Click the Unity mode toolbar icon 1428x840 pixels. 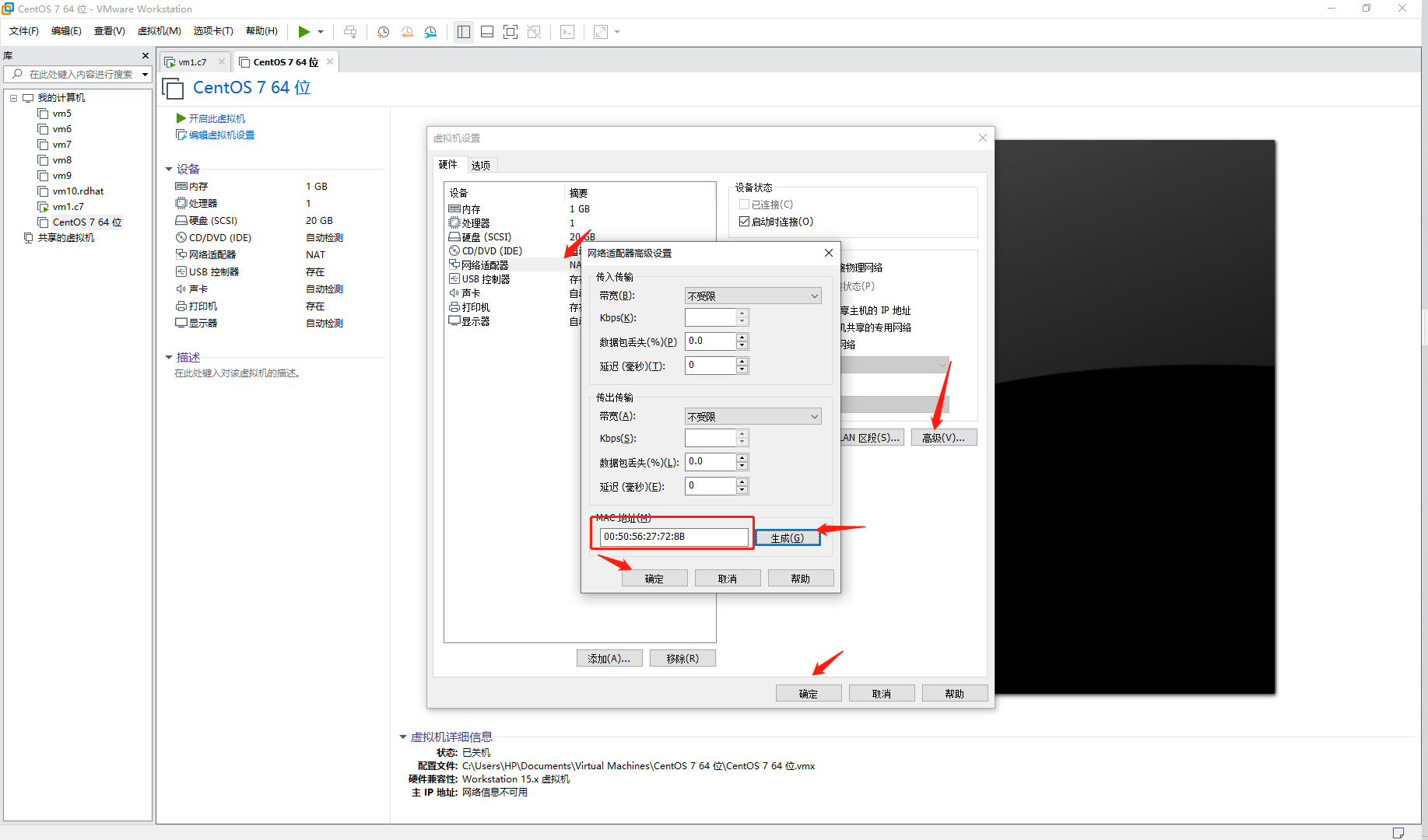pos(534,32)
